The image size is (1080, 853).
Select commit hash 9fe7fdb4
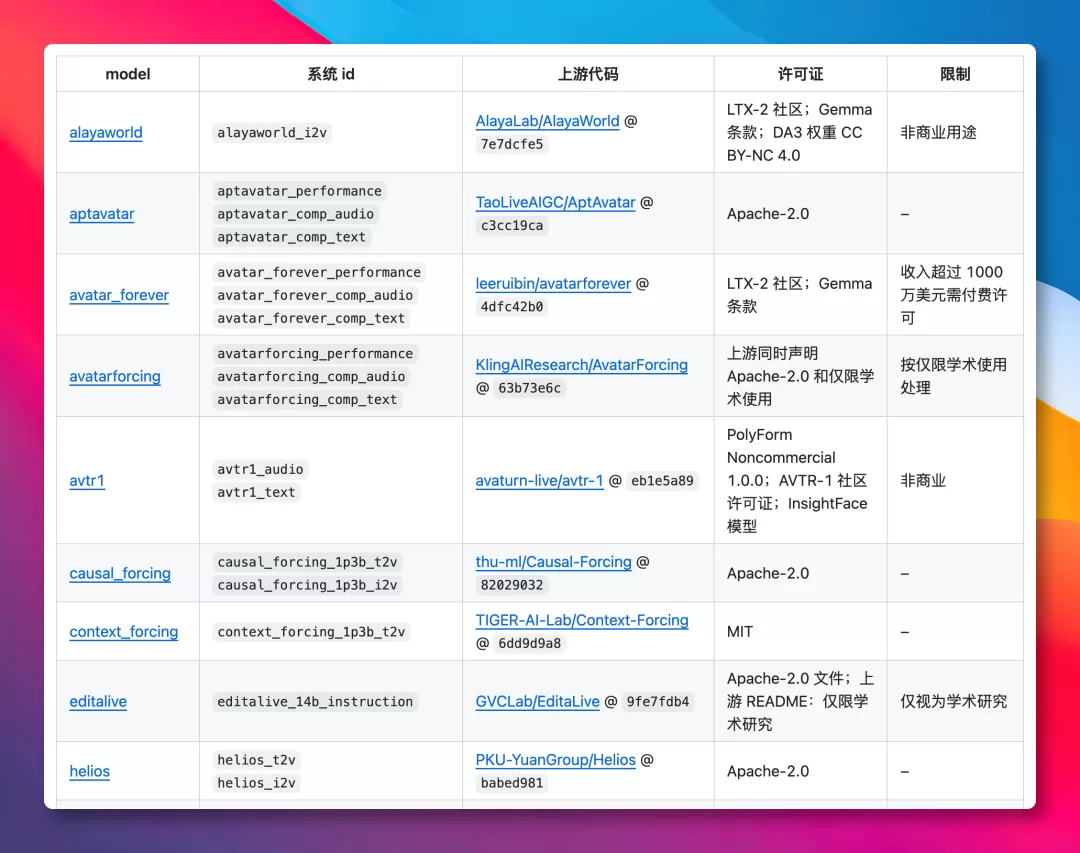pyautogui.click(x=658, y=701)
